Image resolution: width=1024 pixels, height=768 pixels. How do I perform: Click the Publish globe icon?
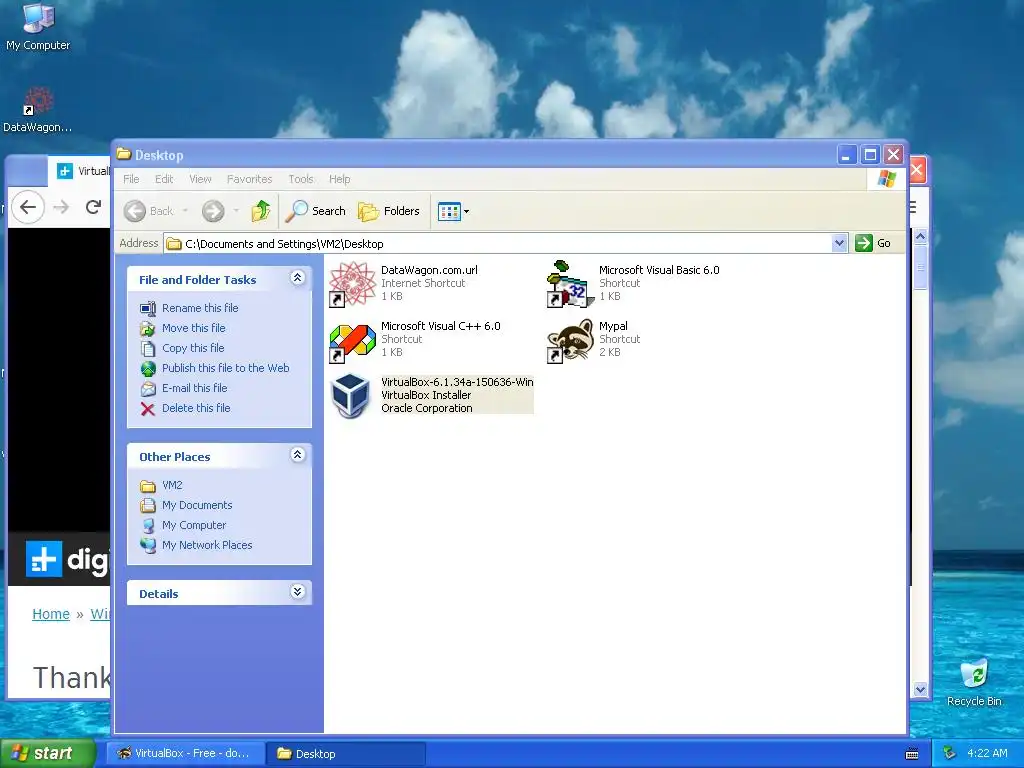[148, 368]
